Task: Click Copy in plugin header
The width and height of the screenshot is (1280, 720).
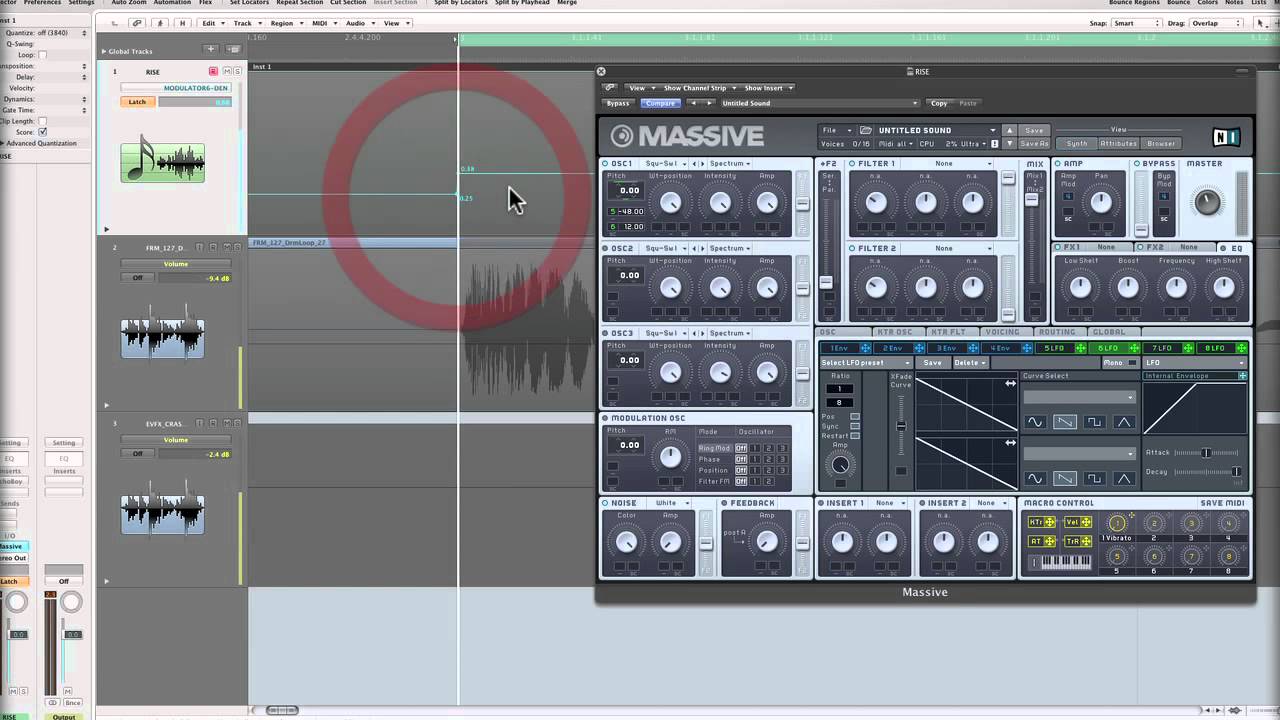Action: [939, 103]
